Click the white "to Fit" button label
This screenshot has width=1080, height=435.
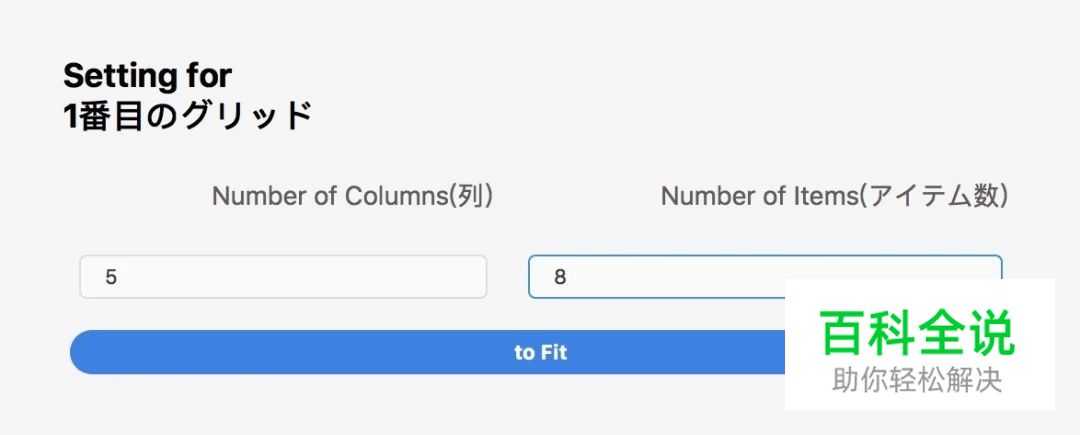[541, 352]
